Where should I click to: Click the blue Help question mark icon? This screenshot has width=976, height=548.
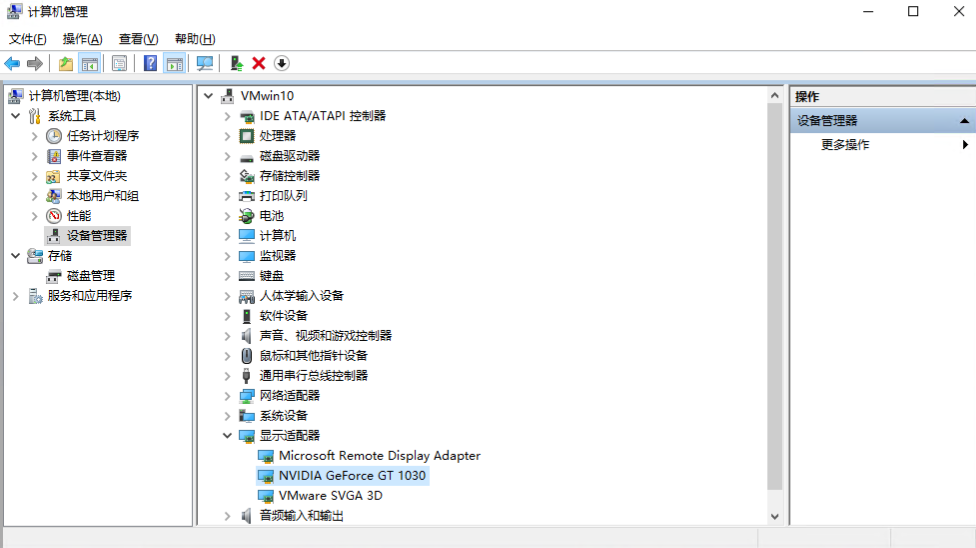[150, 64]
